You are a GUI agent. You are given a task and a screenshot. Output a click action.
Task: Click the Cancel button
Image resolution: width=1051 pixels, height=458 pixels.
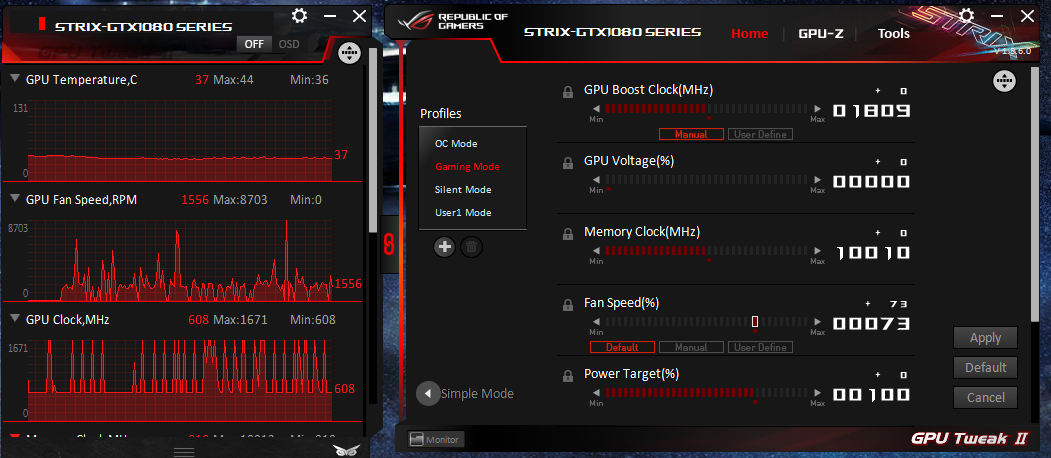(x=985, y=398)
